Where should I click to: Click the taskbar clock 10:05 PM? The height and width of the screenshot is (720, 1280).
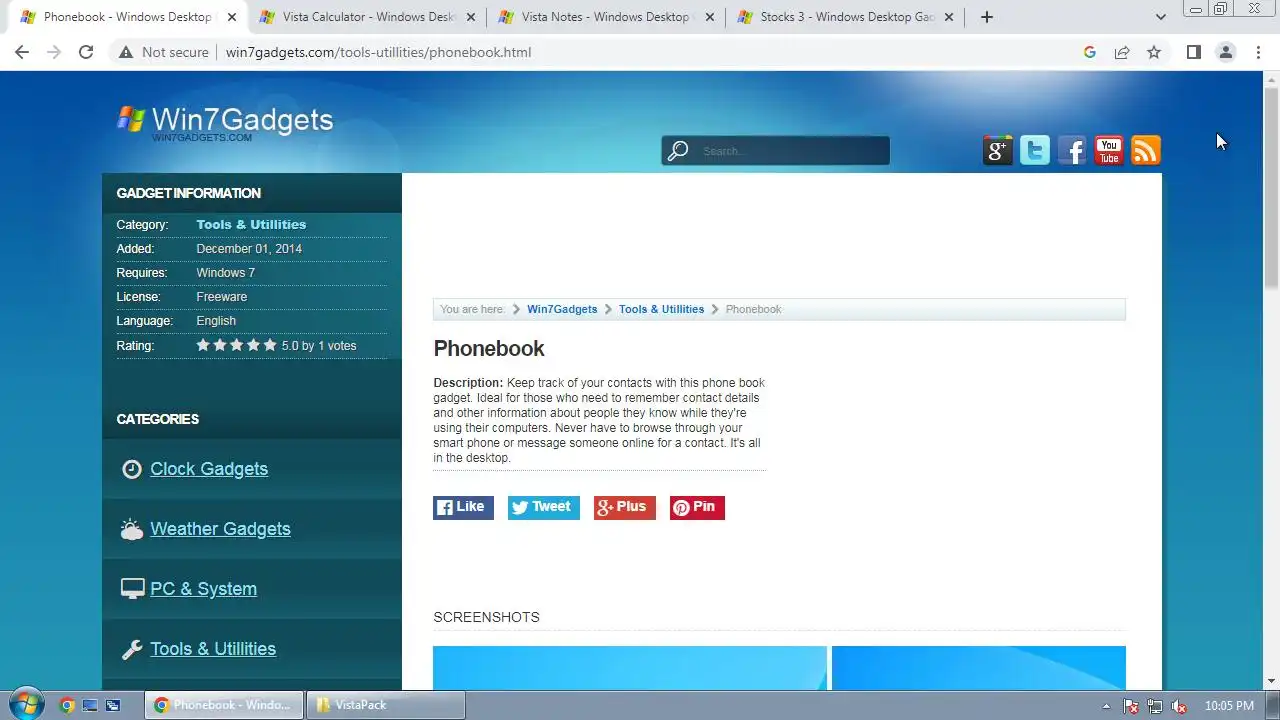[x=1229, y=706]
